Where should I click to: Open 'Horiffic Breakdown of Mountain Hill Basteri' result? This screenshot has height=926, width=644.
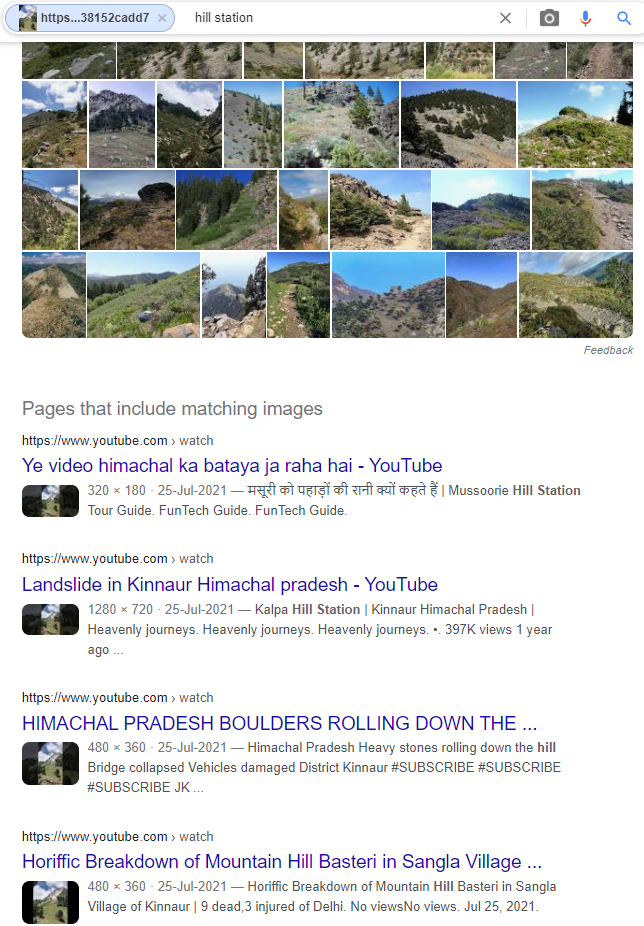pos(282,861)
